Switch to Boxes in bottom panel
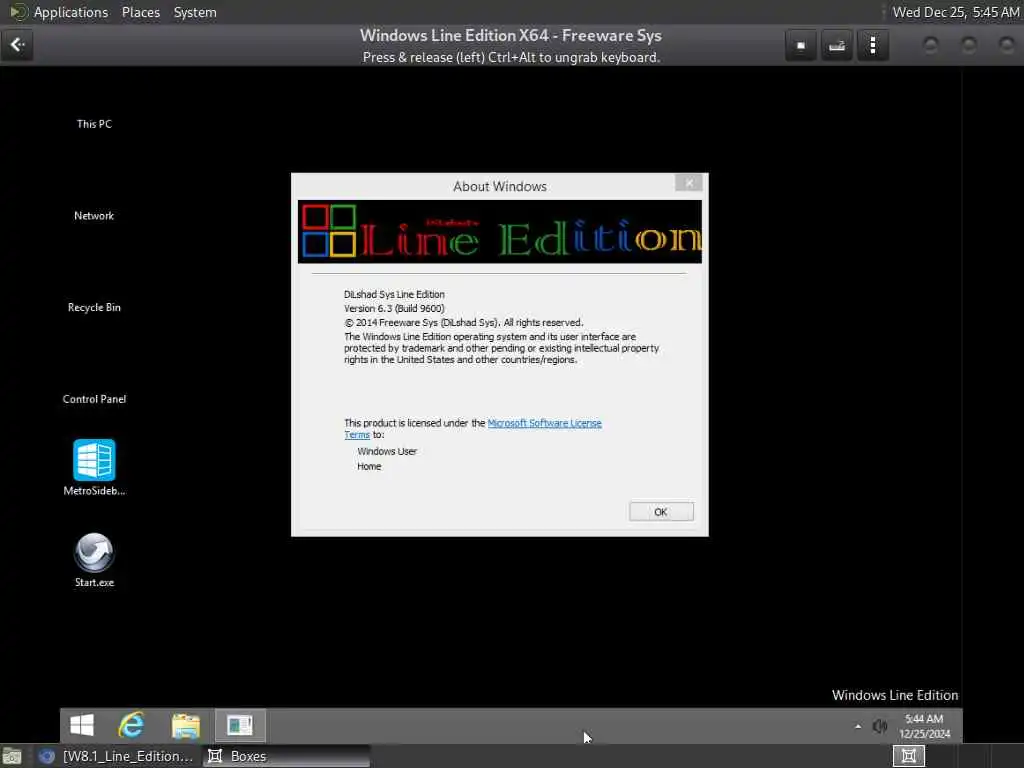This screenshot has height=768, width=1024. 286,756
